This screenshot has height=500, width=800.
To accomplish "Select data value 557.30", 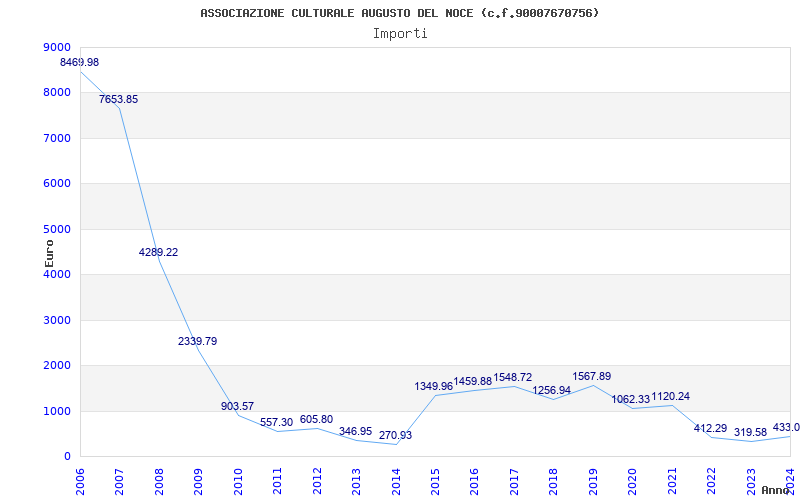I will [x=277, y=422].
